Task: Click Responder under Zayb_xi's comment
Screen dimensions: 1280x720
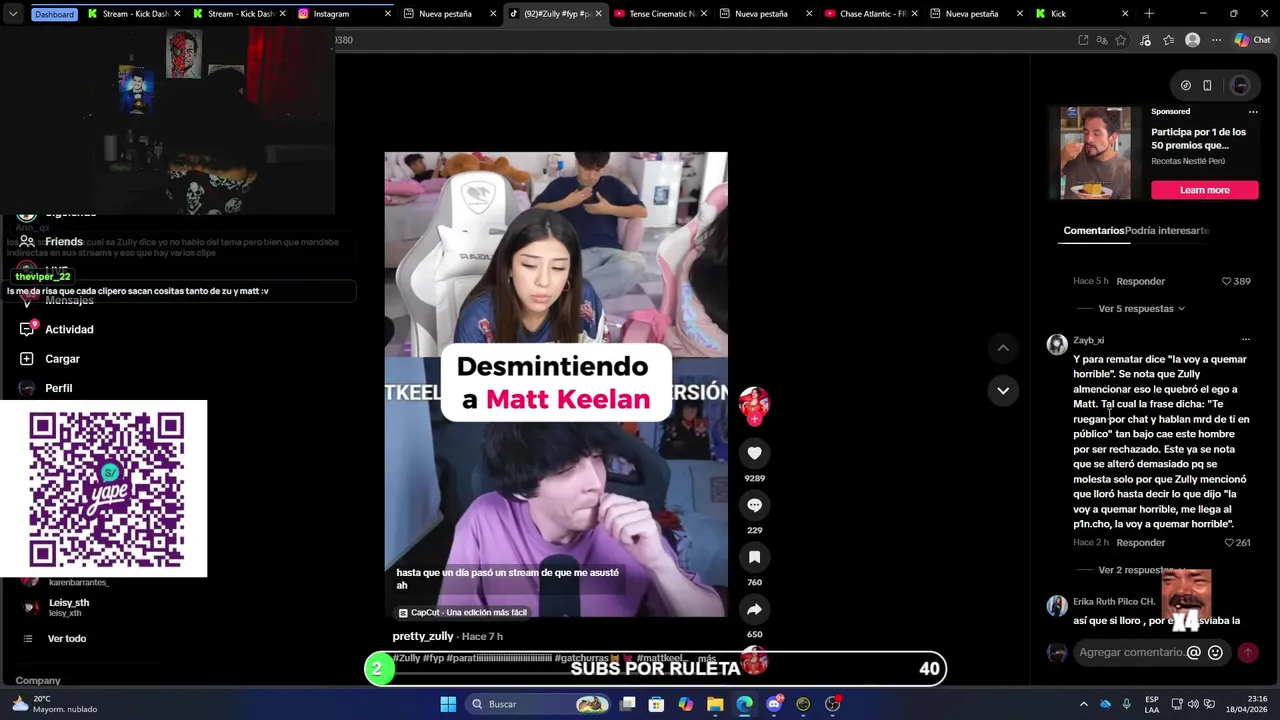Action: [1140, 543]
